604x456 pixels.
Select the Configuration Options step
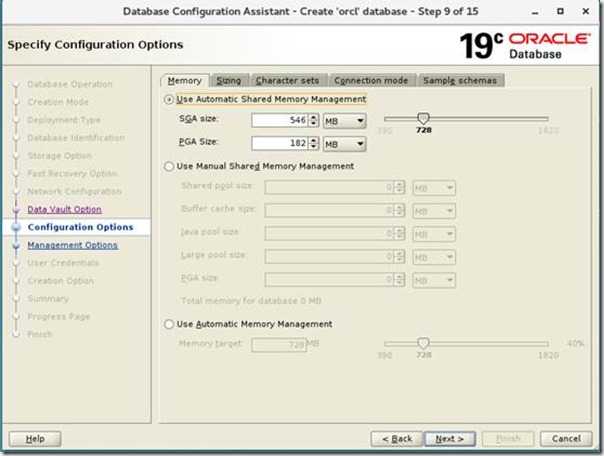(81, 227)
